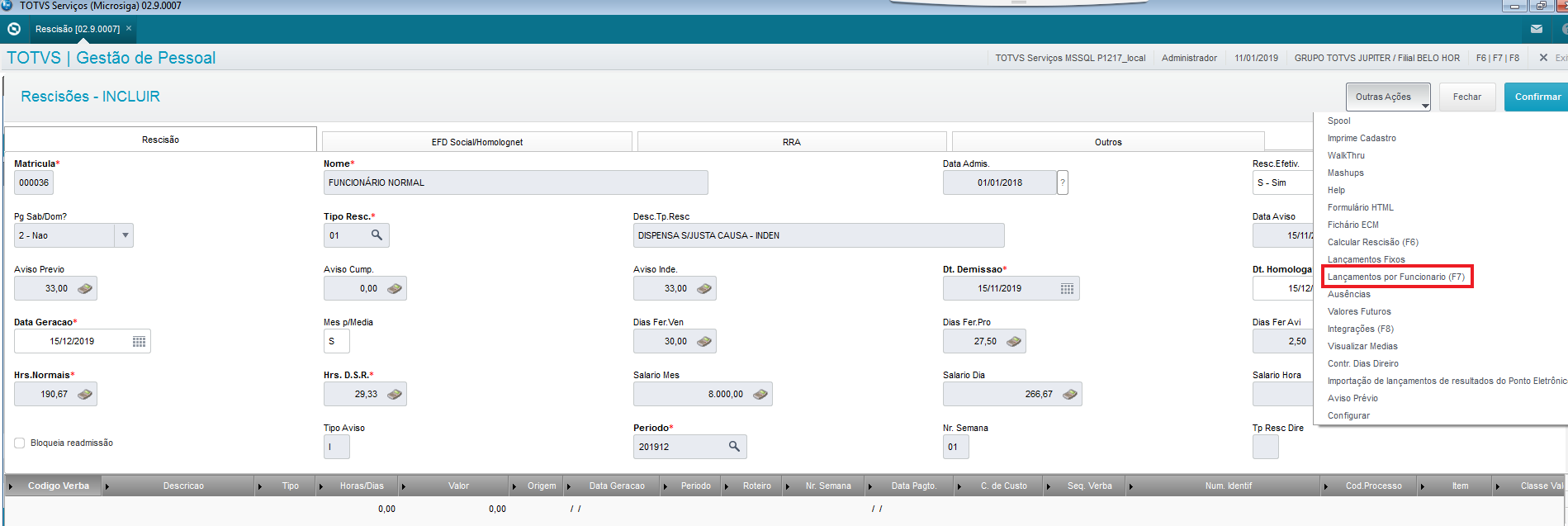Select Aviso Prévio menu item
This screenshot has height=526, width=1568.
point(1352,398)
